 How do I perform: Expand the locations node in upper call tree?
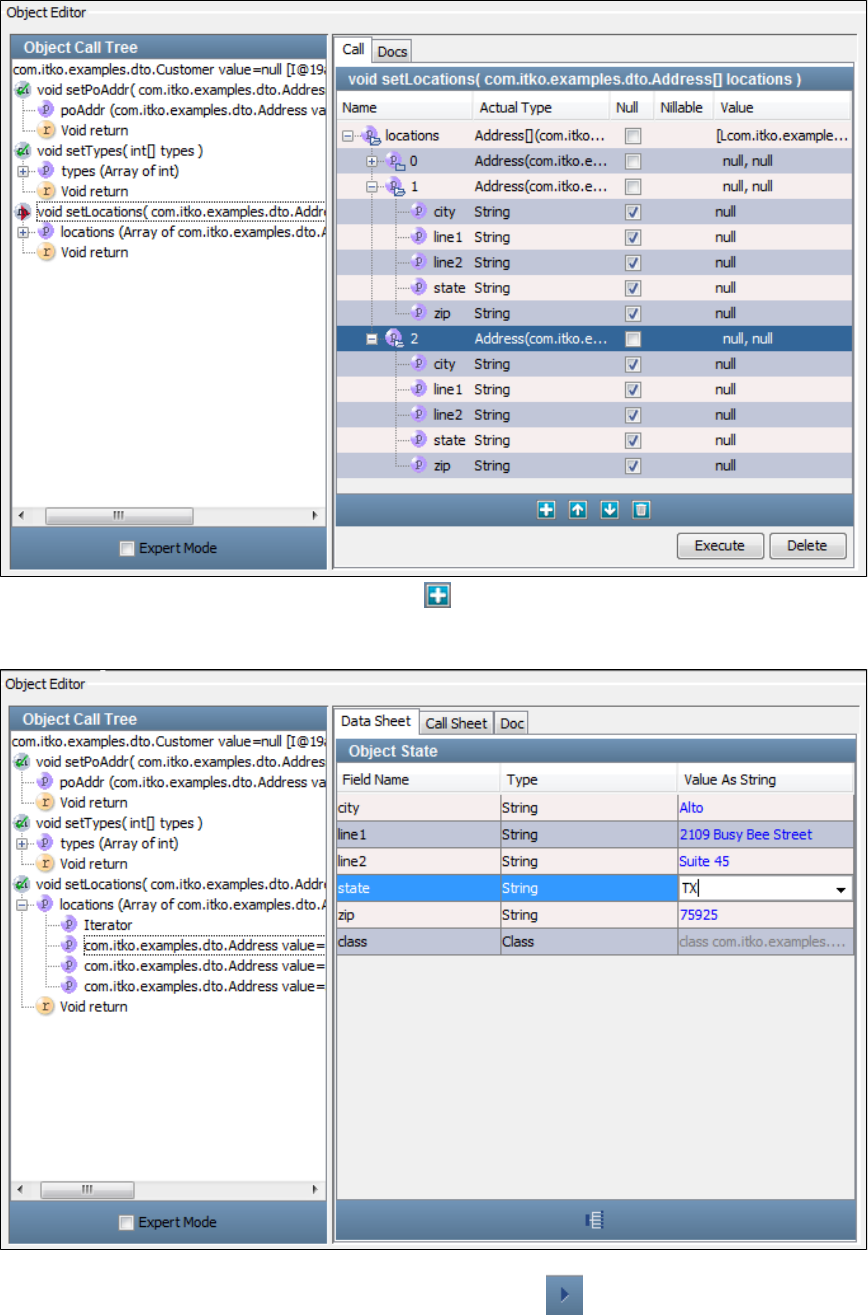(23, 232)
